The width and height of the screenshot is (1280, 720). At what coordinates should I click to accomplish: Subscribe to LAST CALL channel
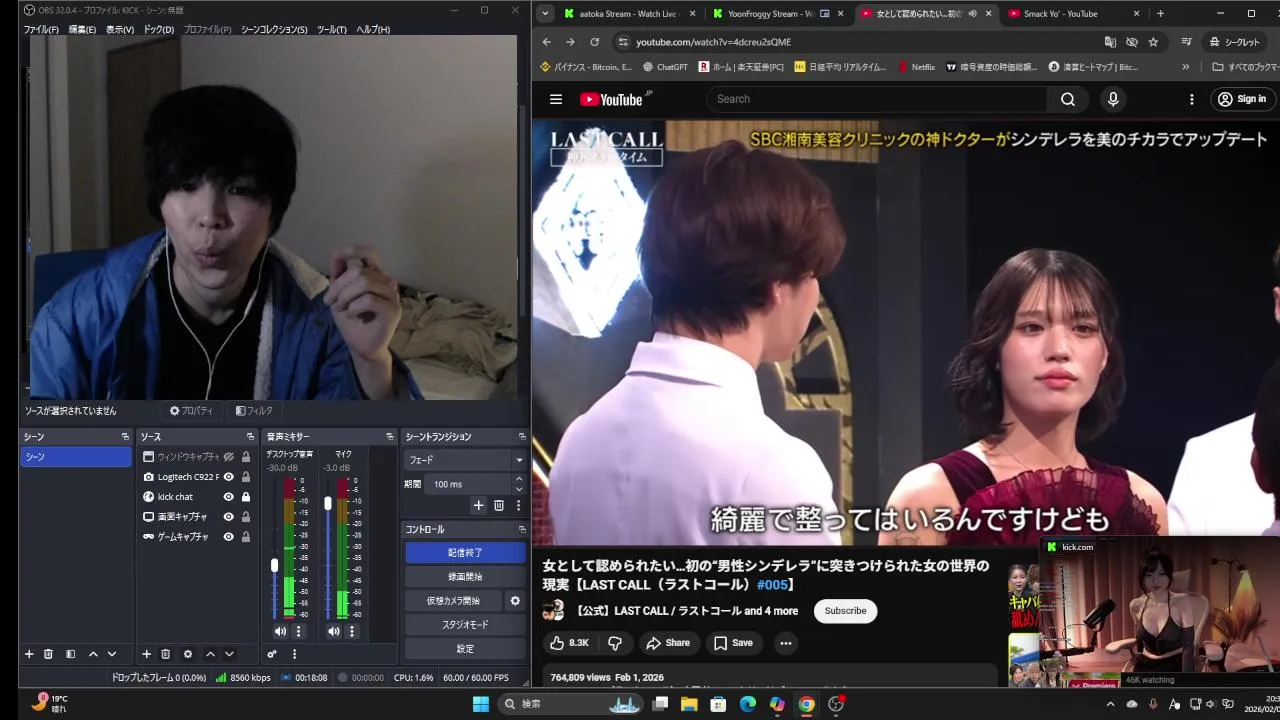845,611
